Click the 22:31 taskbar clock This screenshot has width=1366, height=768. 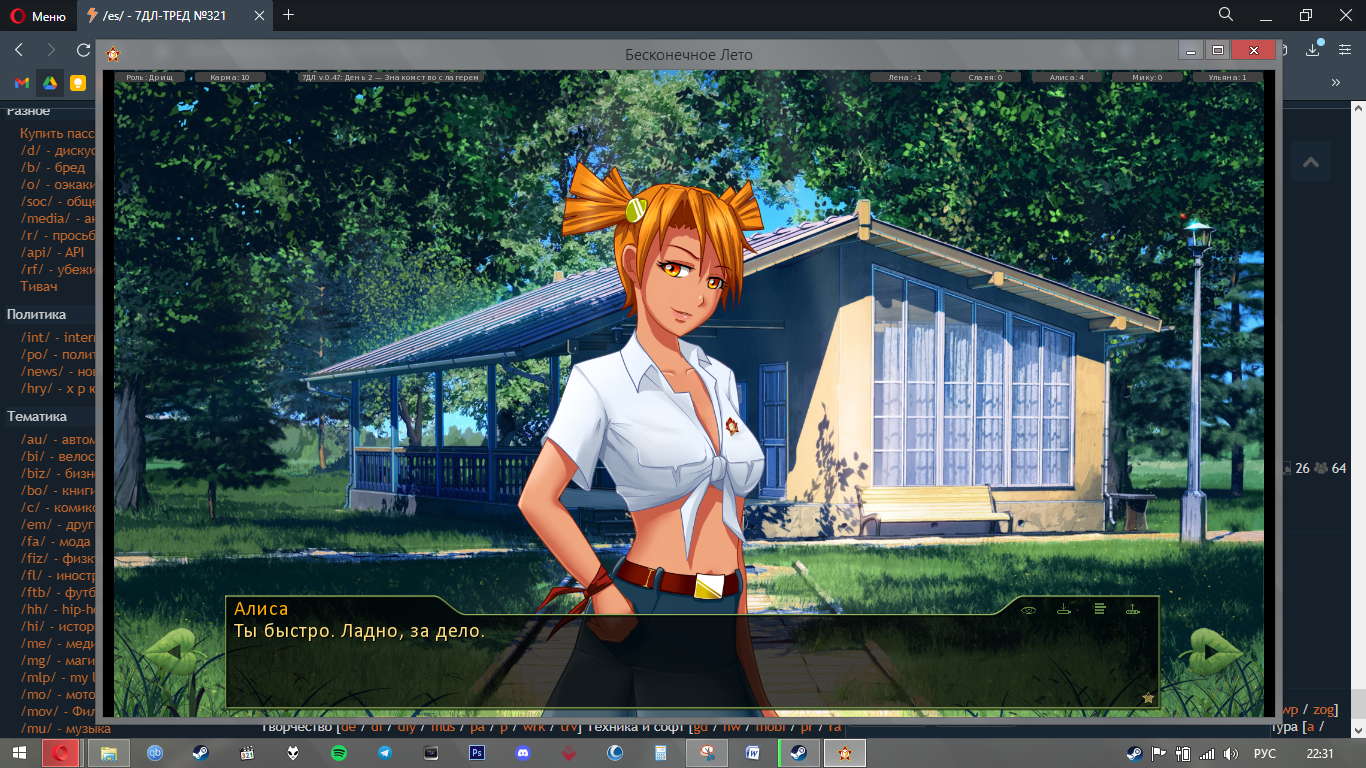(1320, 753)
